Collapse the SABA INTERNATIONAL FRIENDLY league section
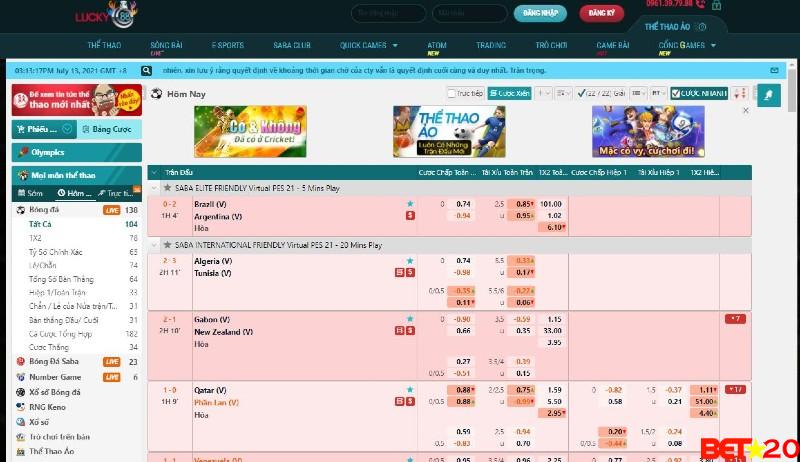The image size is (800, 462). [154, 244]
